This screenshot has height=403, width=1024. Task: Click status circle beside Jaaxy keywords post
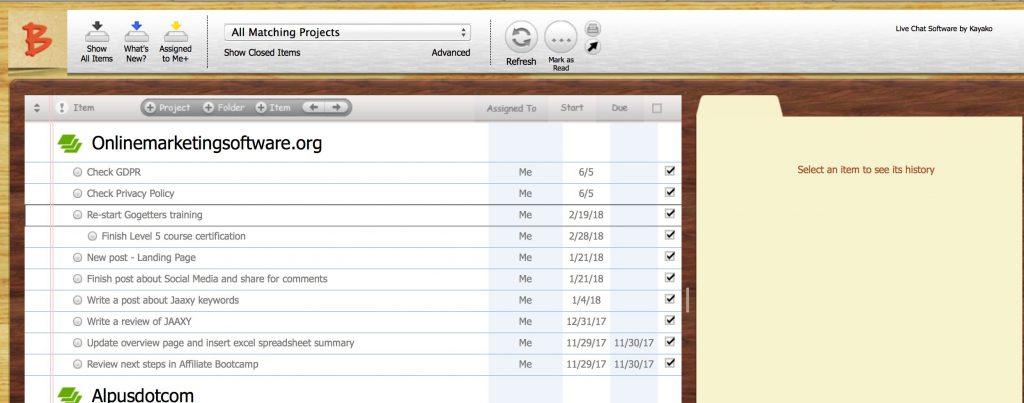click(x=78, y=300)
